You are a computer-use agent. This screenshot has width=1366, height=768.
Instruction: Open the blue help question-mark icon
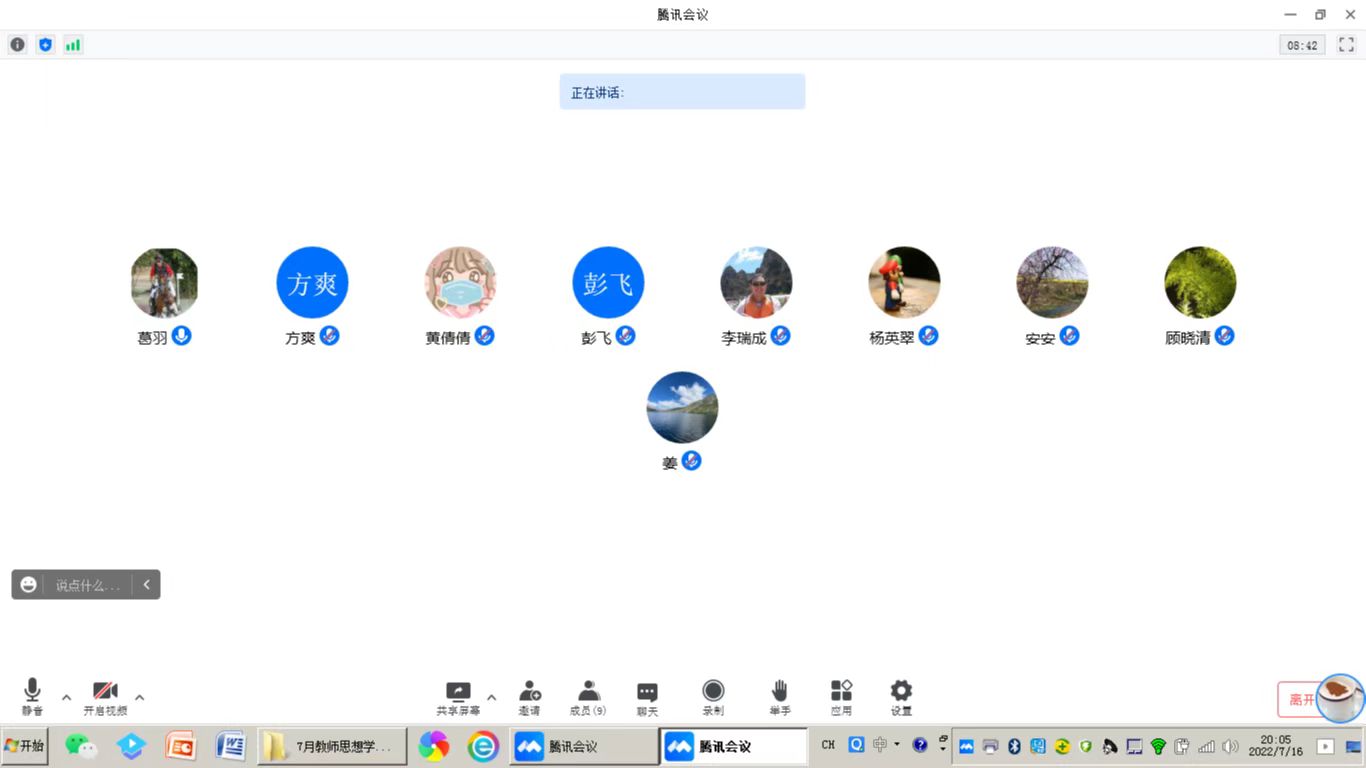pyautogui.click(x=920, y=745)
